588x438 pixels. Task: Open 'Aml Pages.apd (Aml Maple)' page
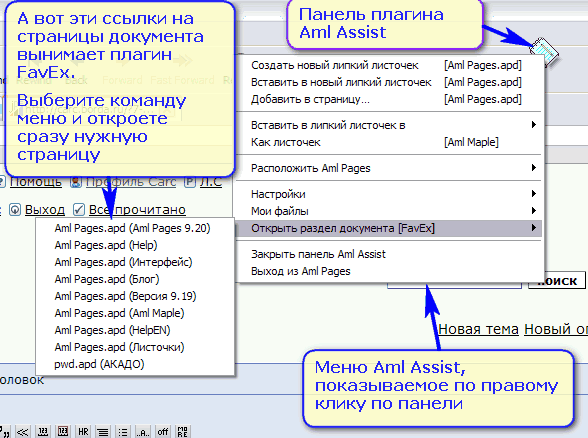point(135,313)
